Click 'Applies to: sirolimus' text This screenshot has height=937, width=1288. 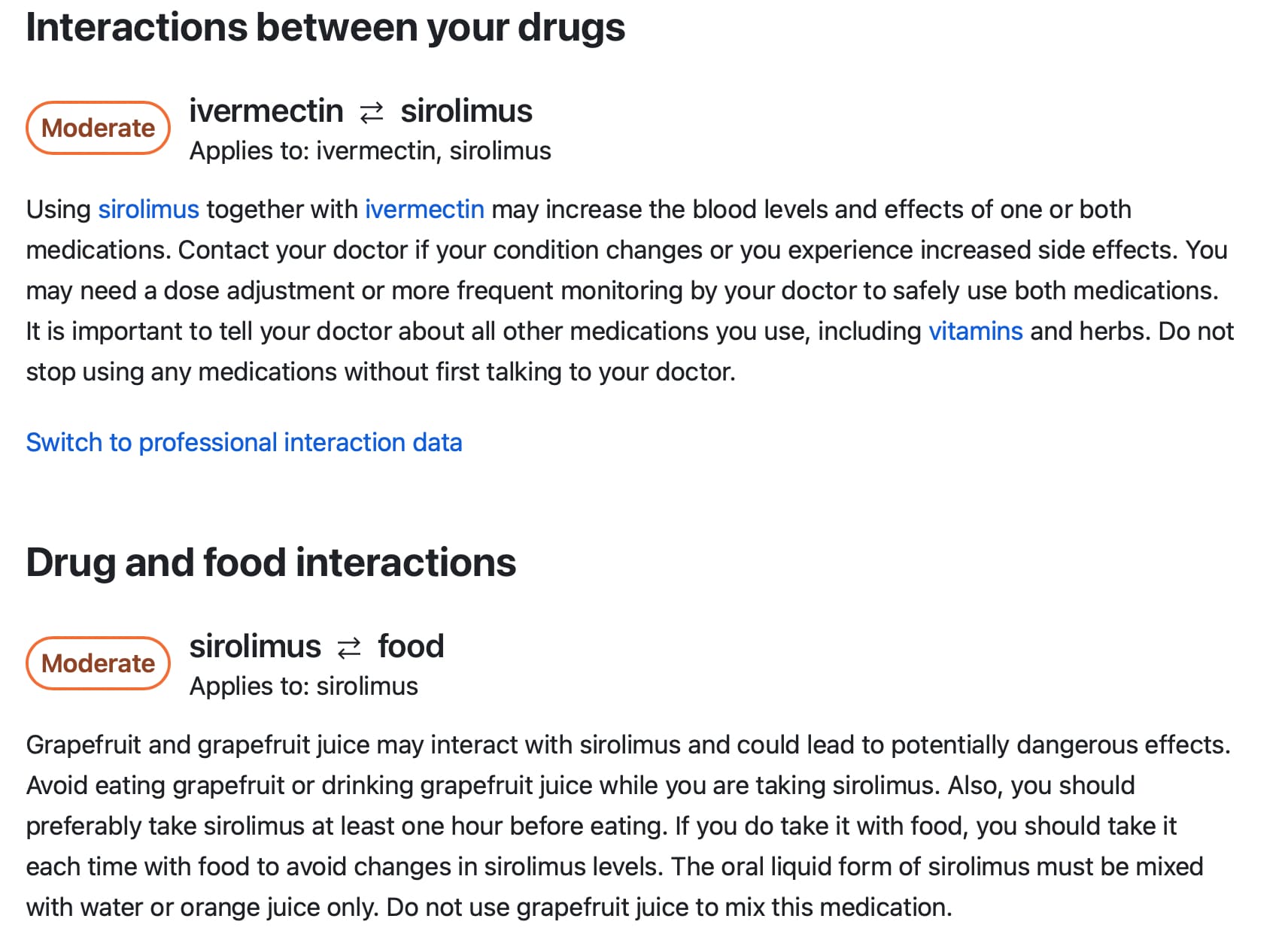point(303,687)
